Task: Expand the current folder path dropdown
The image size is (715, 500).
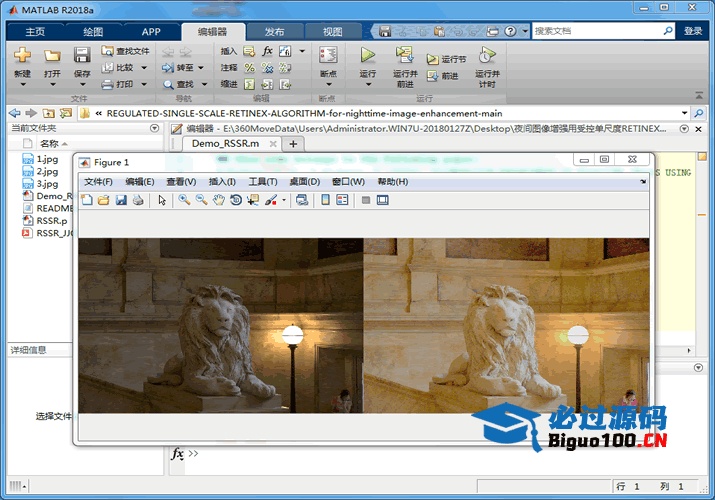Action: (685, 113)
